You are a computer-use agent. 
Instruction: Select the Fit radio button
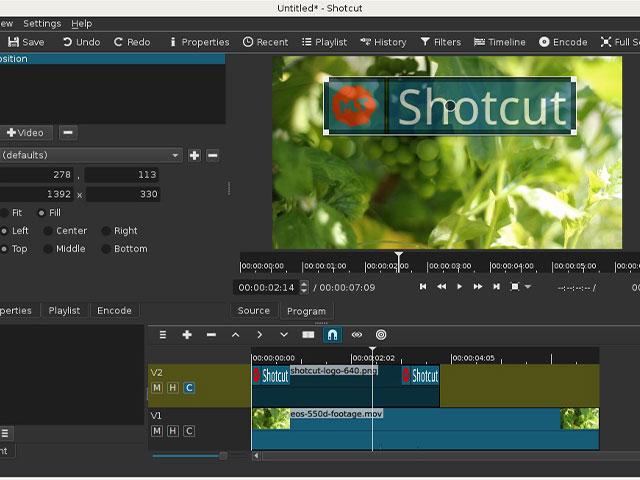pos(11,213)
